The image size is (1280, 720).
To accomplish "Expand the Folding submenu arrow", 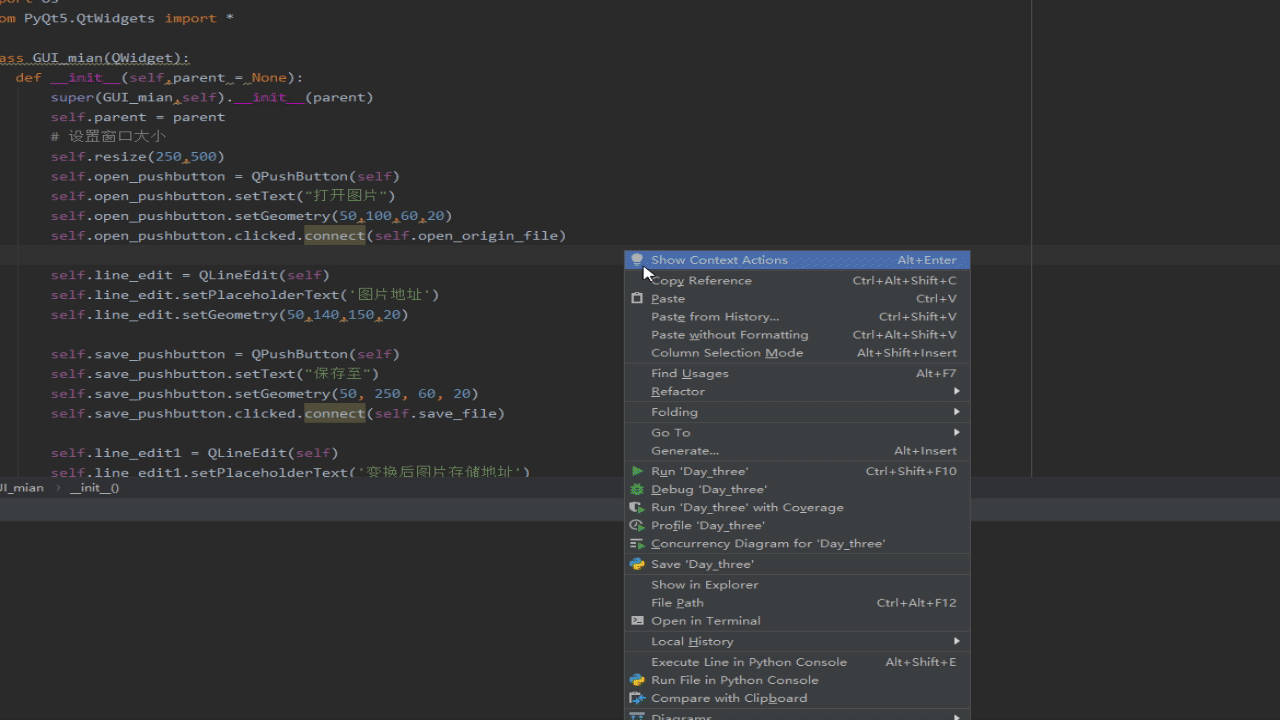I will [957, 411].
